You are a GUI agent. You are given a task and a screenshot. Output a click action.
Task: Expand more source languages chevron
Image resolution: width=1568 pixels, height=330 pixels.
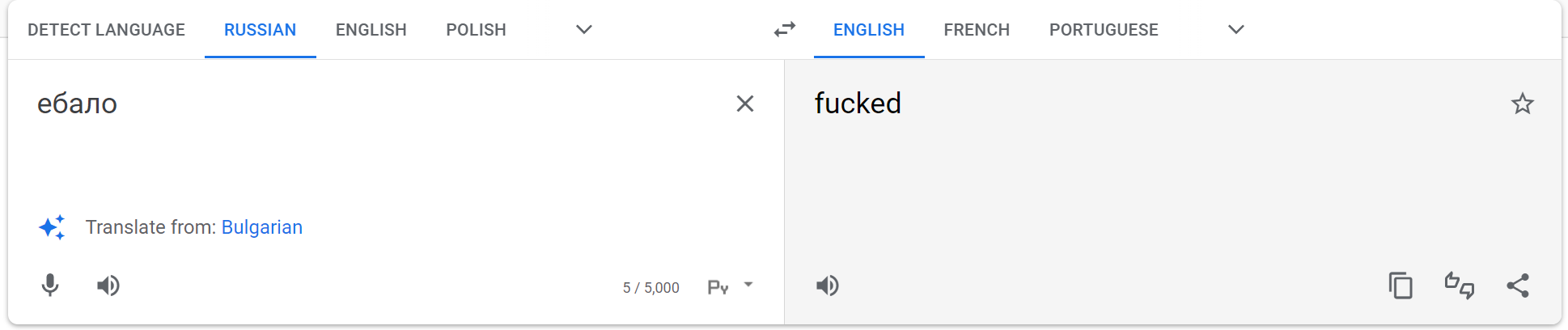(x=584, y=30)
